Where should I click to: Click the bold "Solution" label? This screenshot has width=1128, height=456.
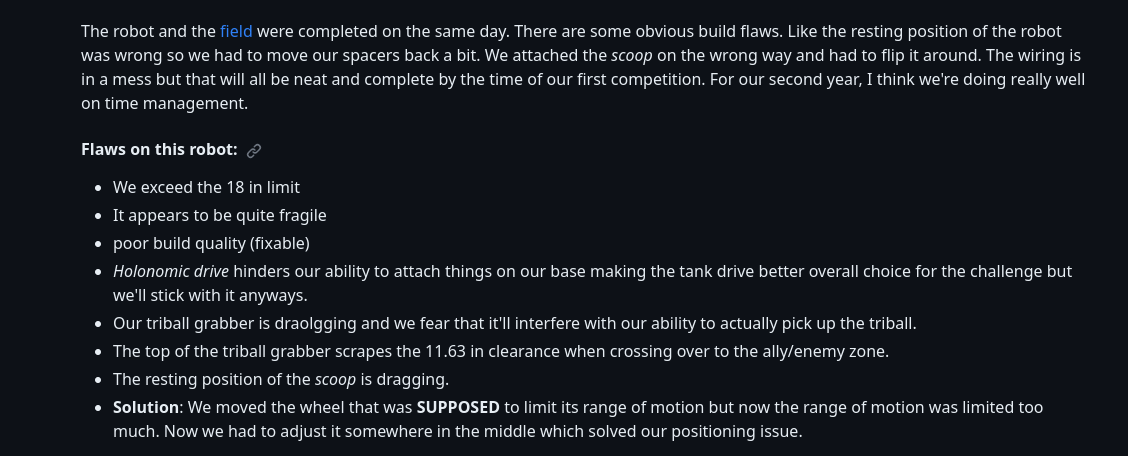coord(145,407)
